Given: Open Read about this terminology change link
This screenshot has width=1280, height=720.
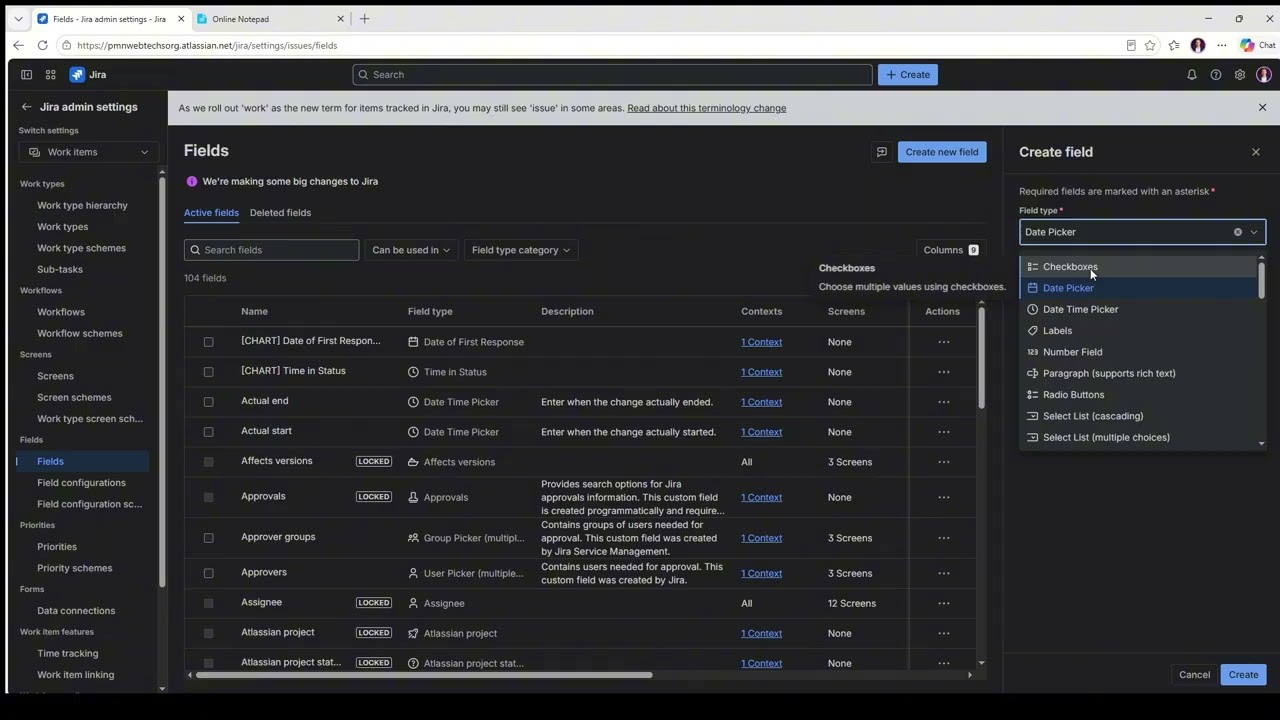Looking at the screenshot, I should click(x=707, y=108).
